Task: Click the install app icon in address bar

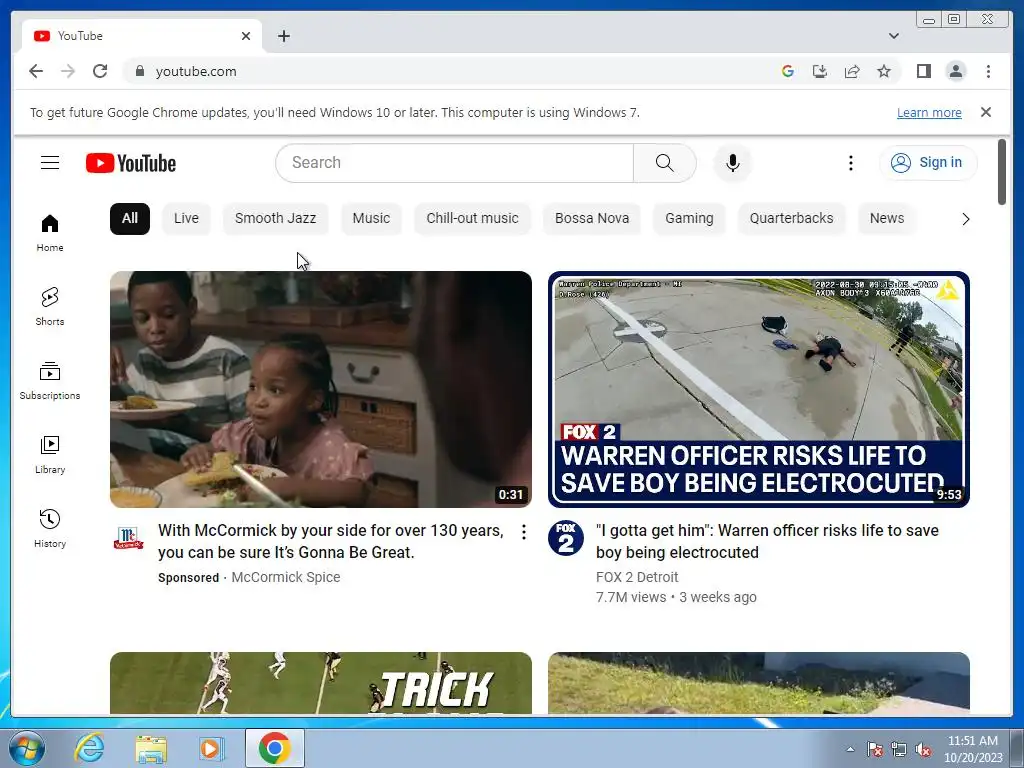Action: pyautogui.click(x=820, y=71)
